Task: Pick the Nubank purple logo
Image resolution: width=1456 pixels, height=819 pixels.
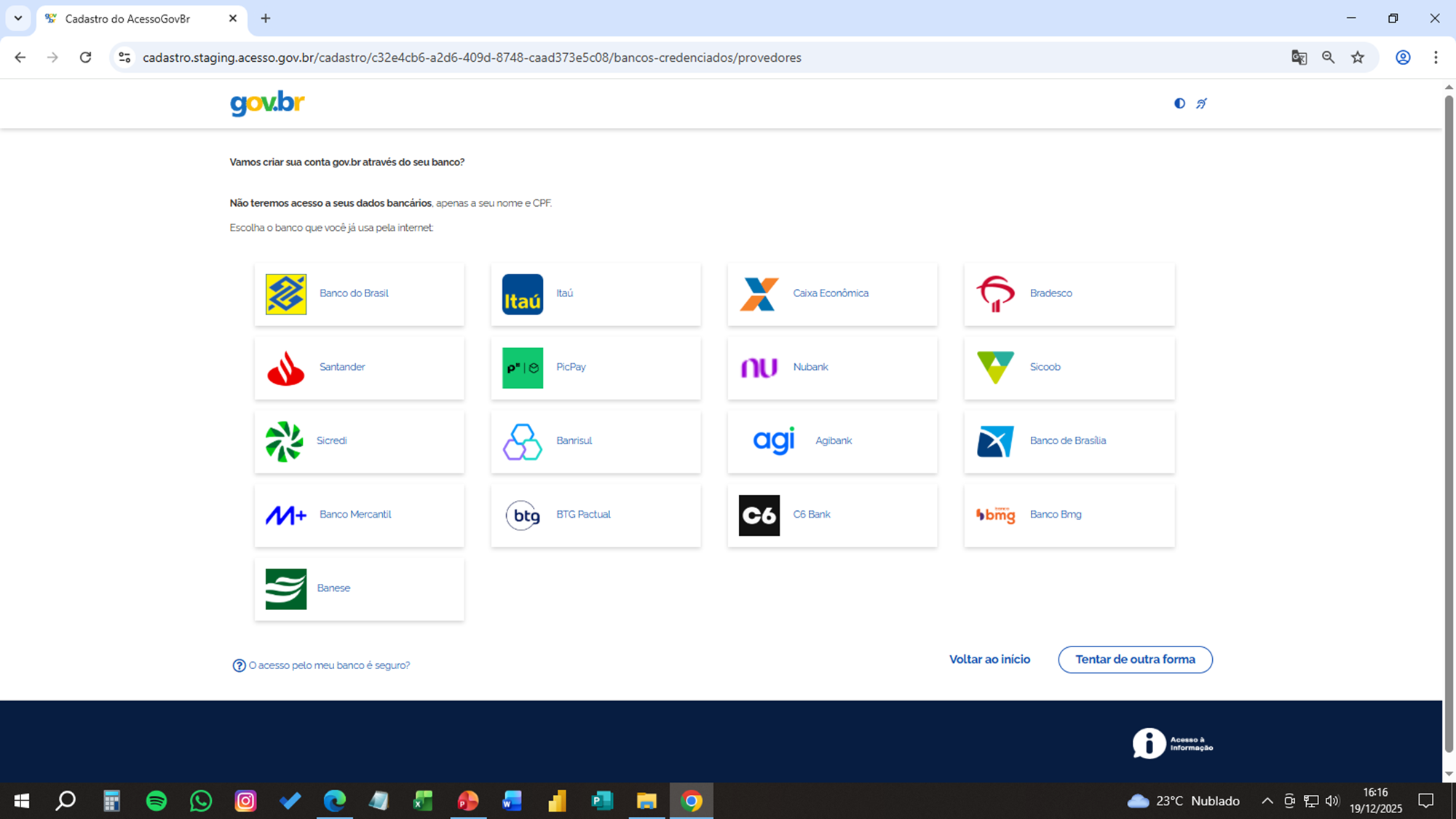Action: coord(759,368)
